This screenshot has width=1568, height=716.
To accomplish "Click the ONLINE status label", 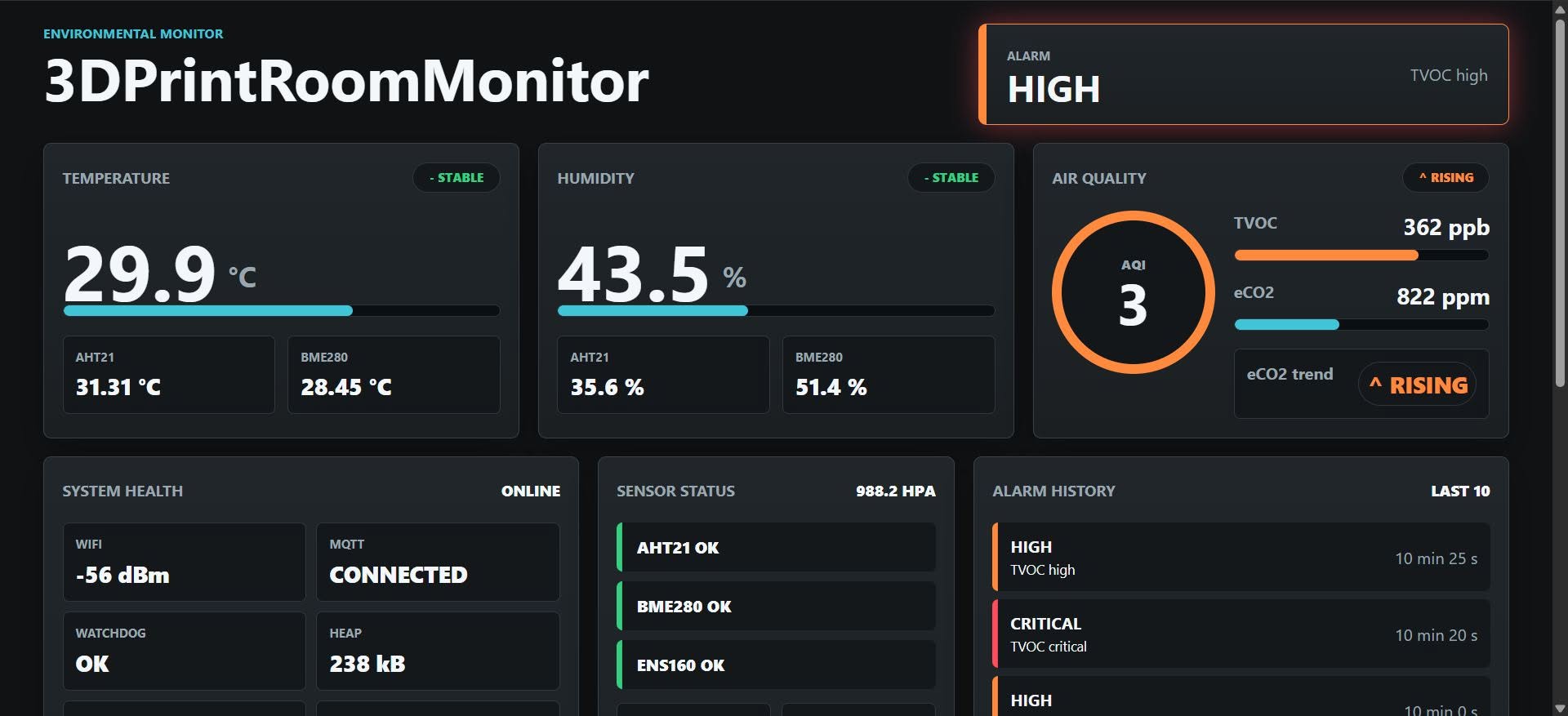I will click(x=531, y=491).
